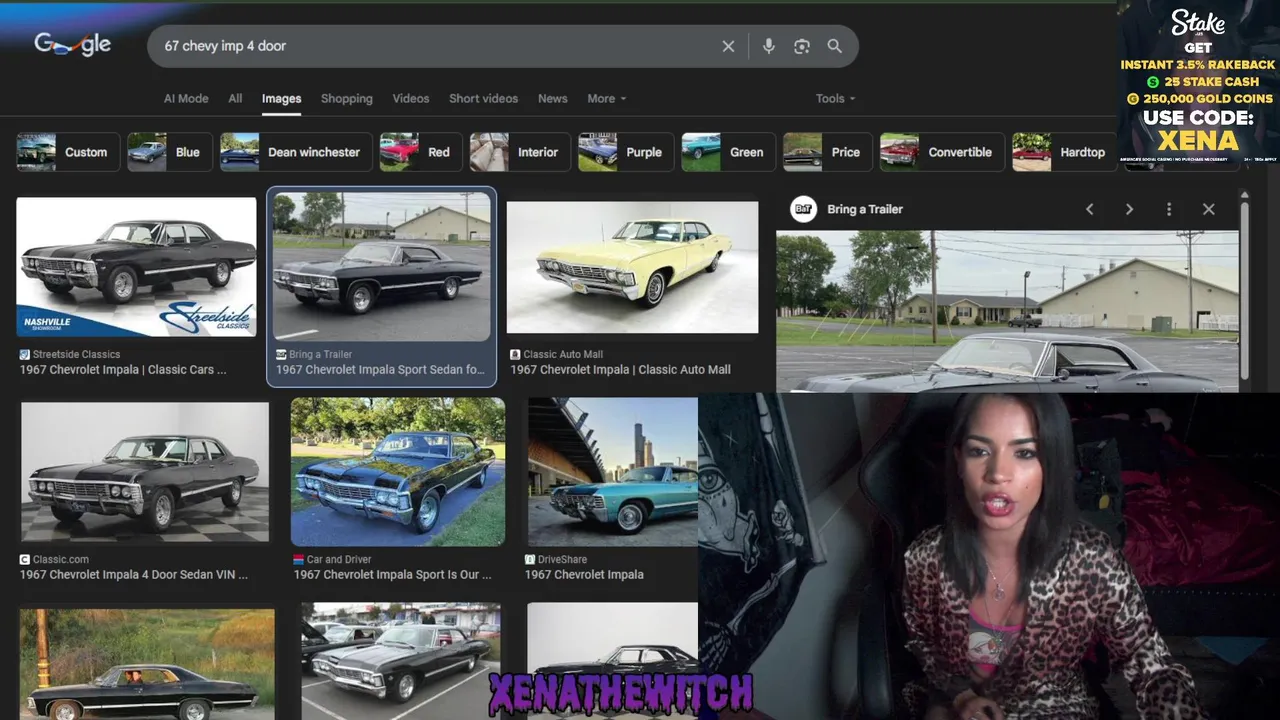Apply the Interior filter chip

[520, 152]
